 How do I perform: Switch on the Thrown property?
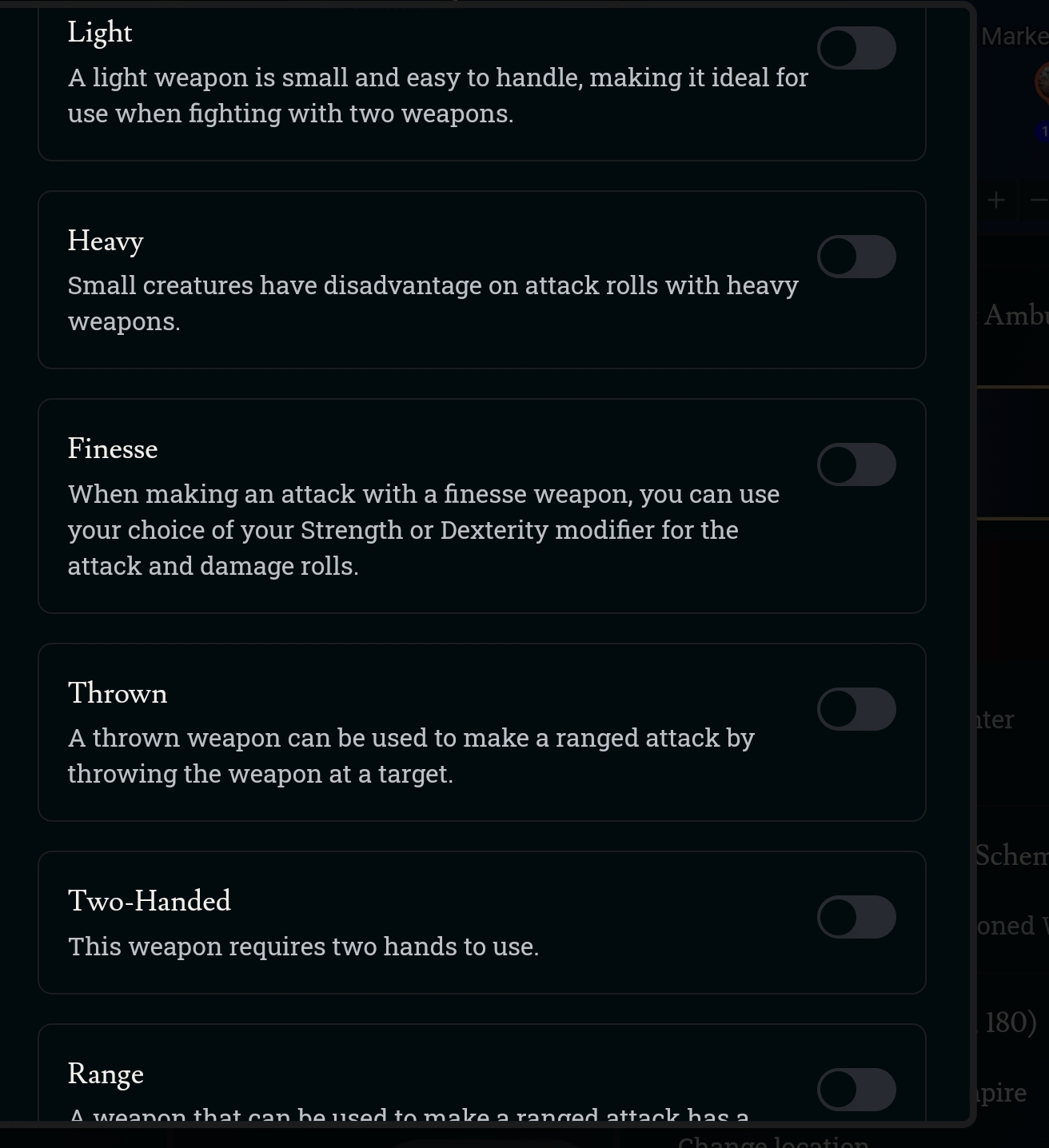(856, 709)
